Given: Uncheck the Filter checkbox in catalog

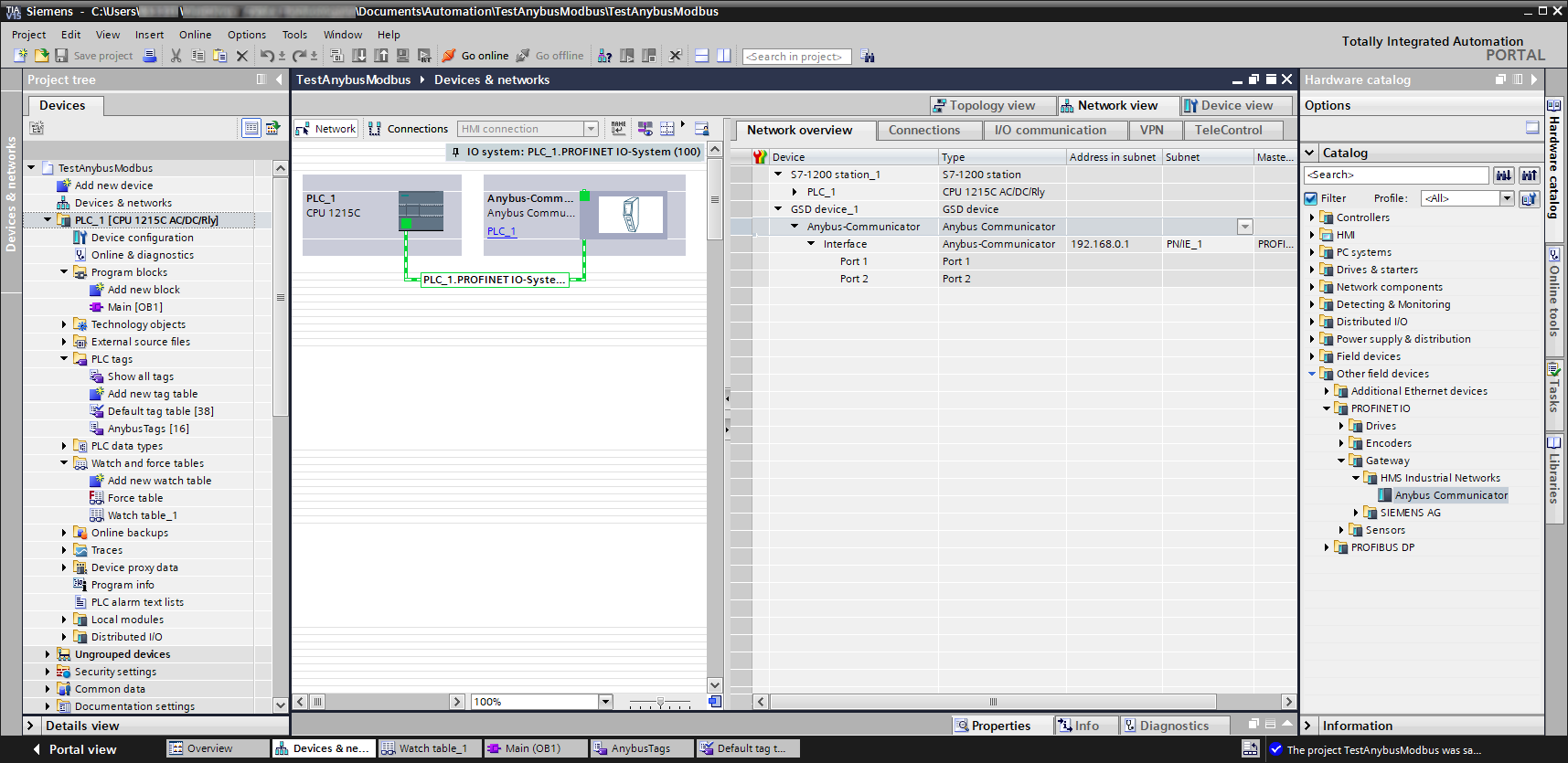Looking at the screenshot, I should [x=1311, y=198].
